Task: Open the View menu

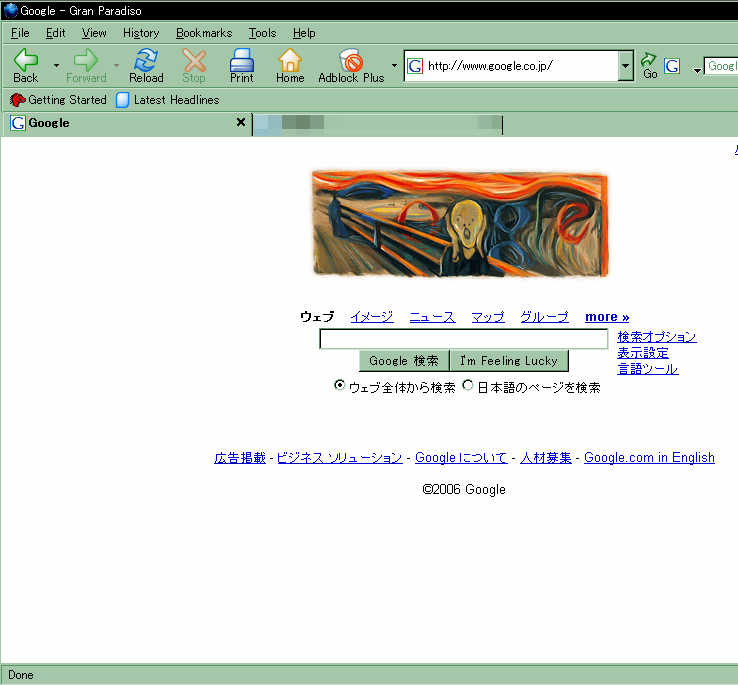Action: coord(94,33)
